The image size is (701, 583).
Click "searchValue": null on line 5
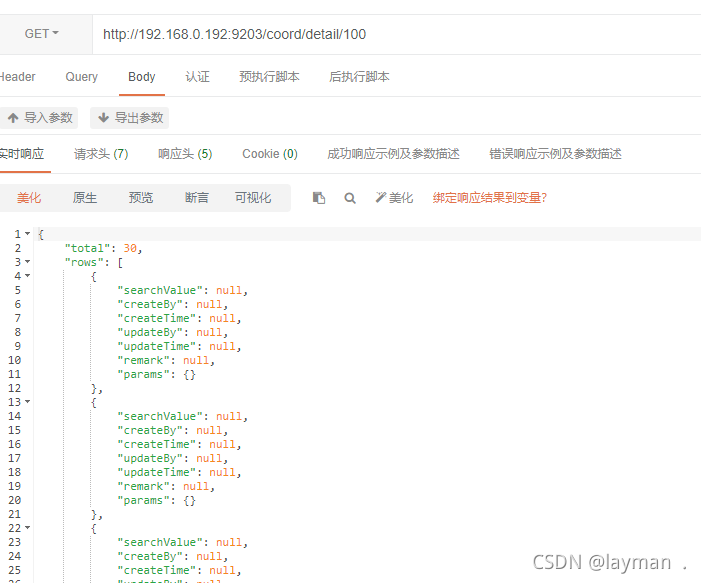[x=182, y=290]
